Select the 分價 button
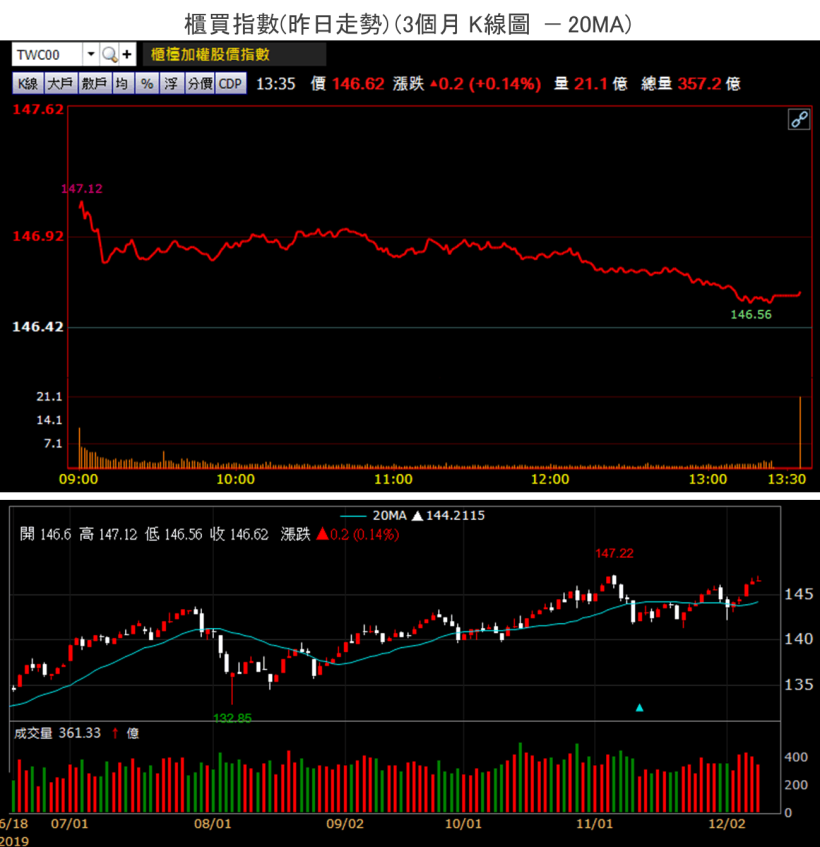 [x=200, y=84]
